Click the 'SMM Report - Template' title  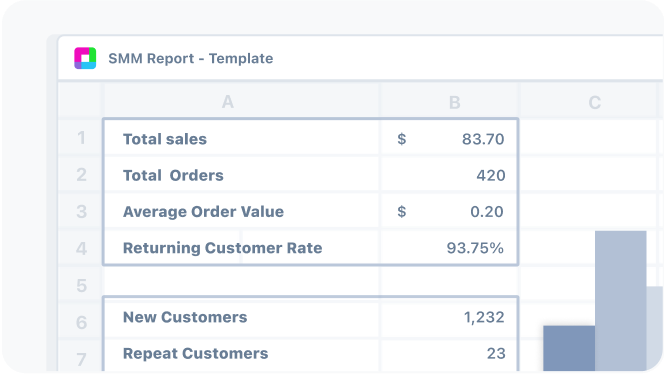pyautogui.click(x=191, y=58)
